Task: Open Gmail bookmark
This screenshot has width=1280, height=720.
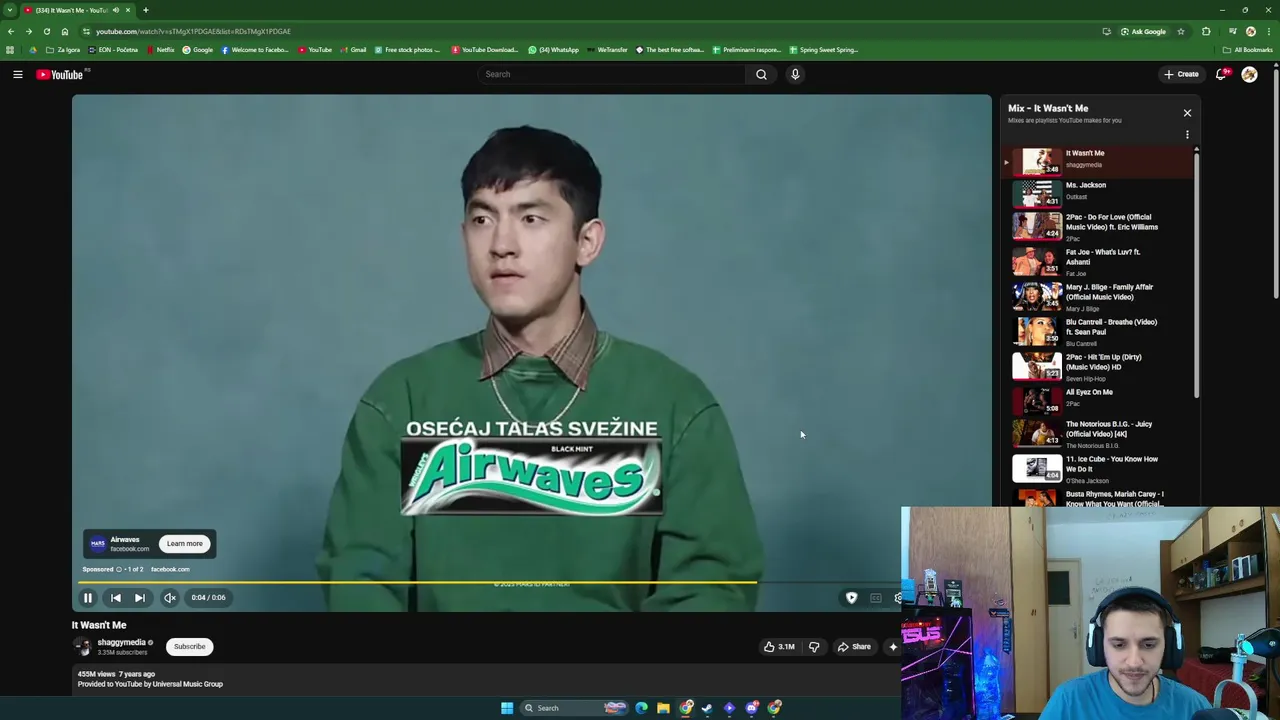Action: click(x=353, y=50)
